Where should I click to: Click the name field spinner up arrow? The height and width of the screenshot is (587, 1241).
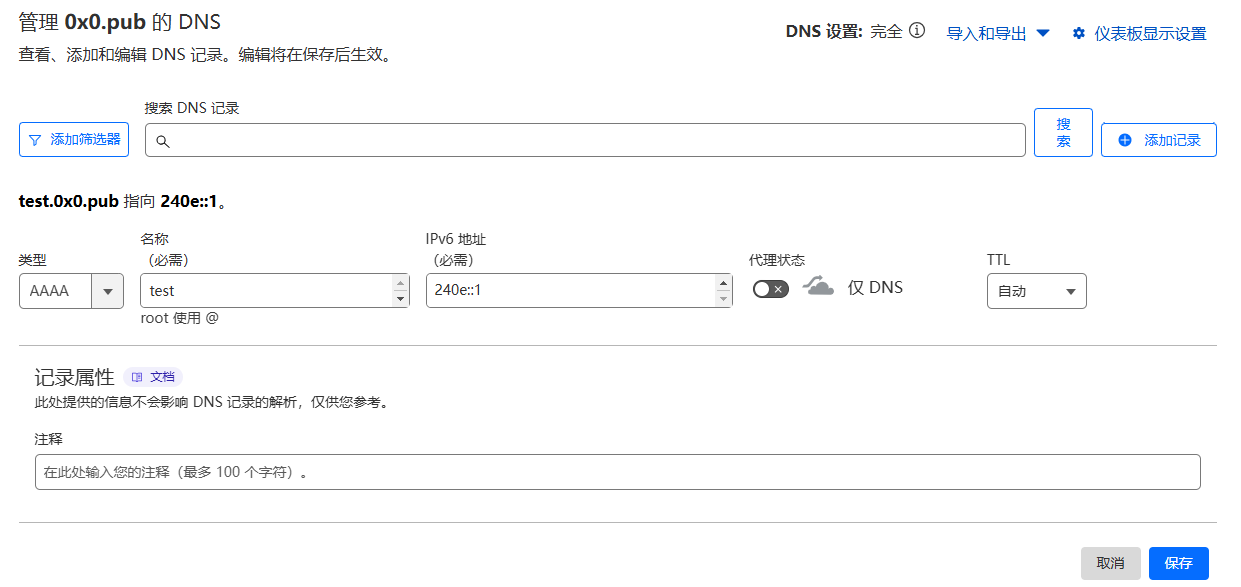click(x=401, y=283)
